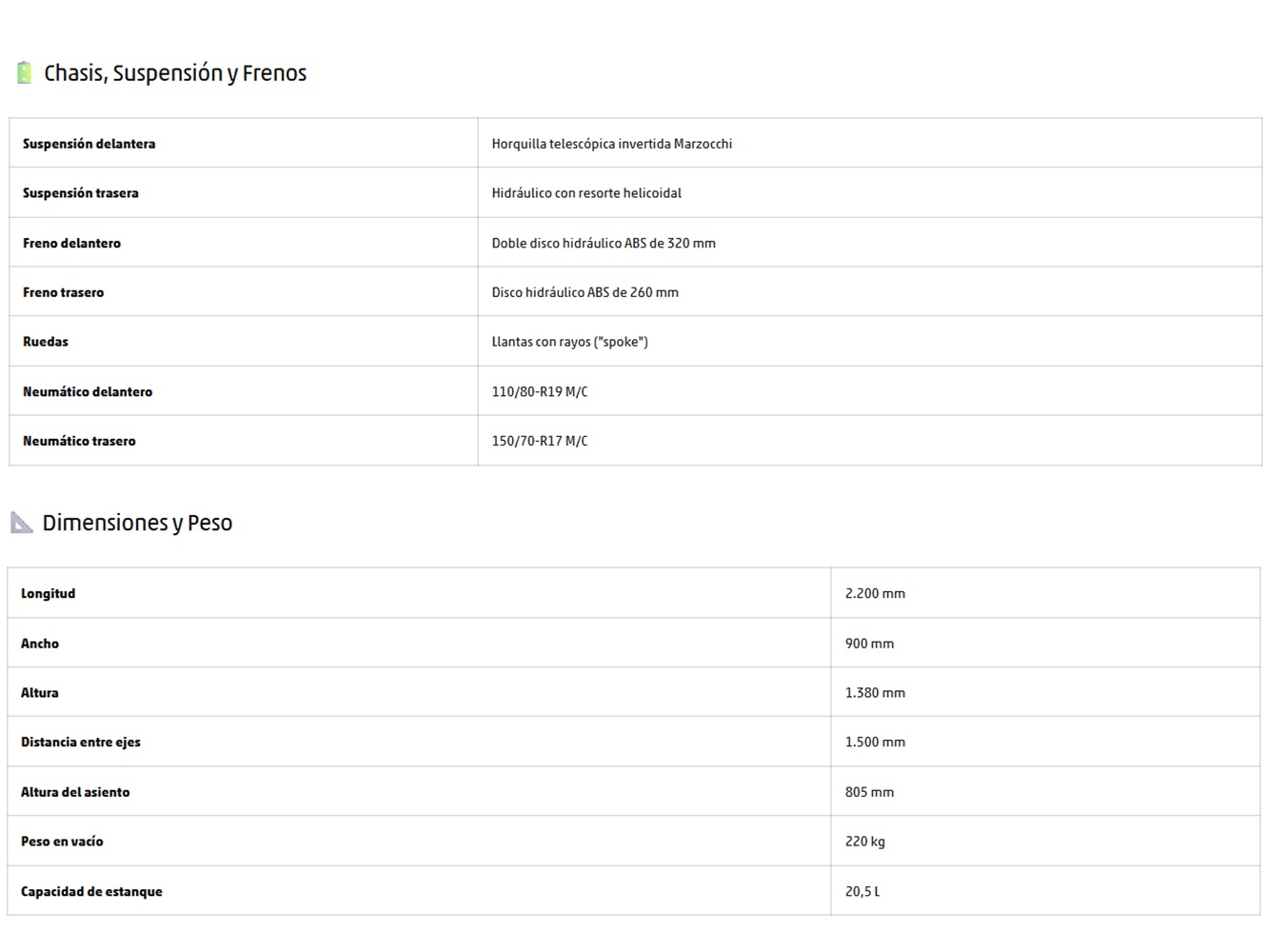
Task: Click the Freno delantero label
Action: click(72, 243)
